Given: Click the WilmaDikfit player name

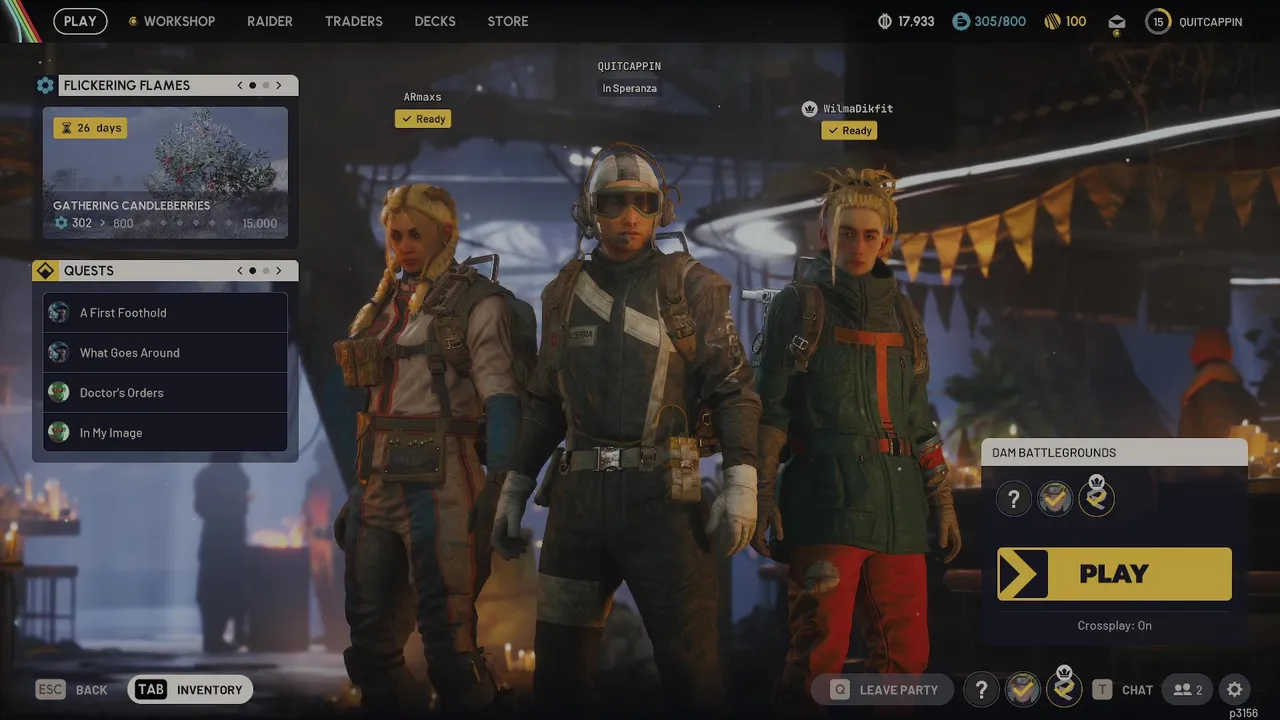Looking at the screenshot, I should click(858, 109).
